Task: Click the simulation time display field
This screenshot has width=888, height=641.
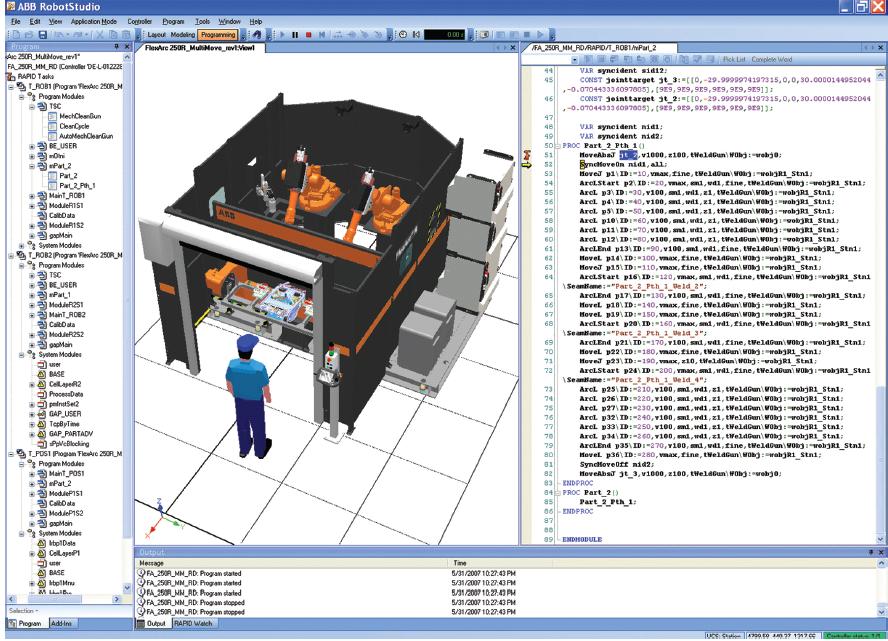Action: click(445, 35)
